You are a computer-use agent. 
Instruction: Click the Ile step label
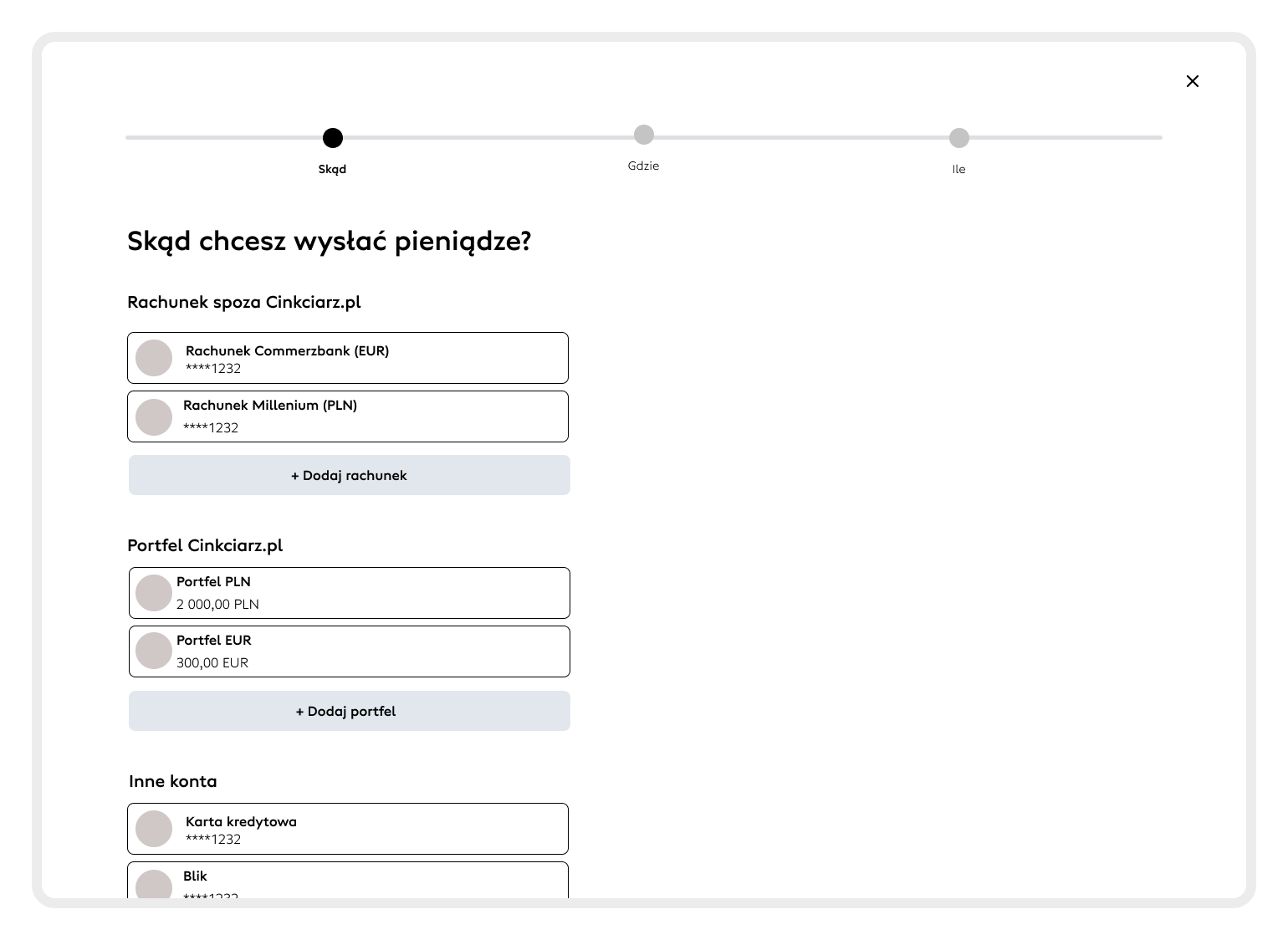pyautogui.click(x=959, y=169)
